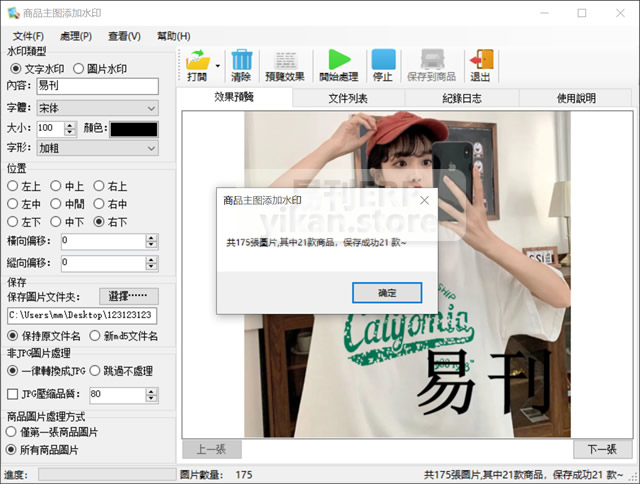
Task: Click the 保存到商品 toolbar icon
Action: 432,60
